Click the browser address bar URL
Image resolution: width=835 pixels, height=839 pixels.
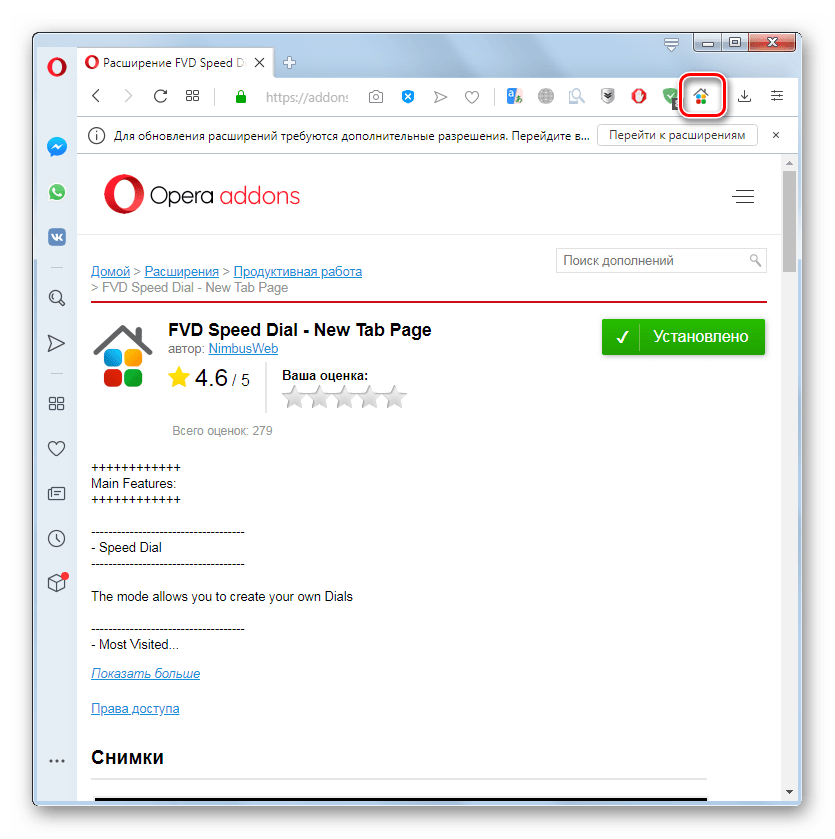[307, 97]
